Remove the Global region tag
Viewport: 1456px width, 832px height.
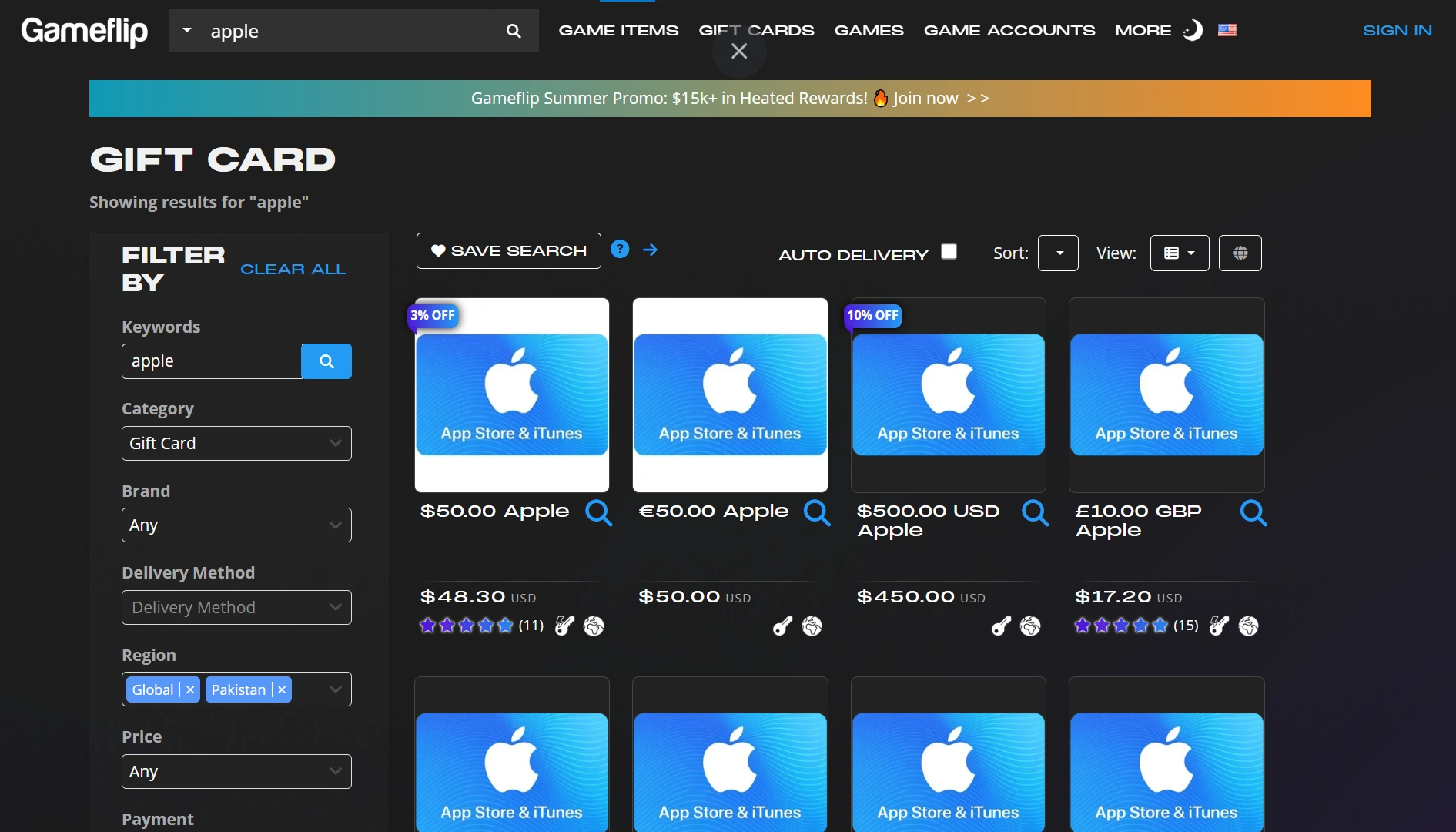tap(190, 689)
